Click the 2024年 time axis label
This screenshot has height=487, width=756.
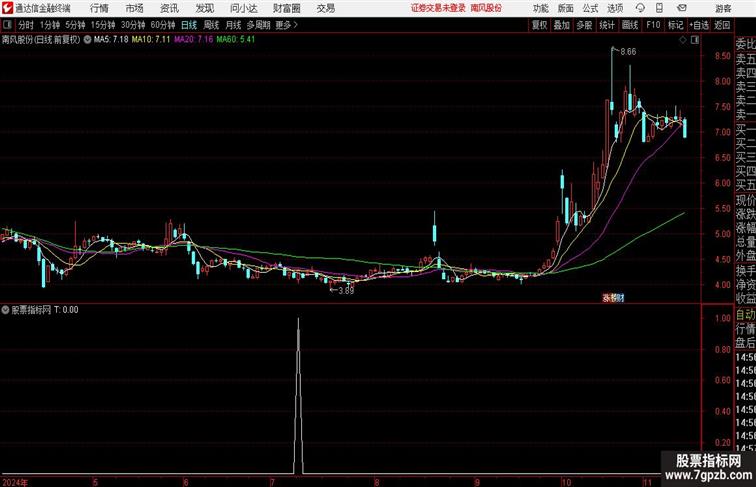[x=14, y=482]
